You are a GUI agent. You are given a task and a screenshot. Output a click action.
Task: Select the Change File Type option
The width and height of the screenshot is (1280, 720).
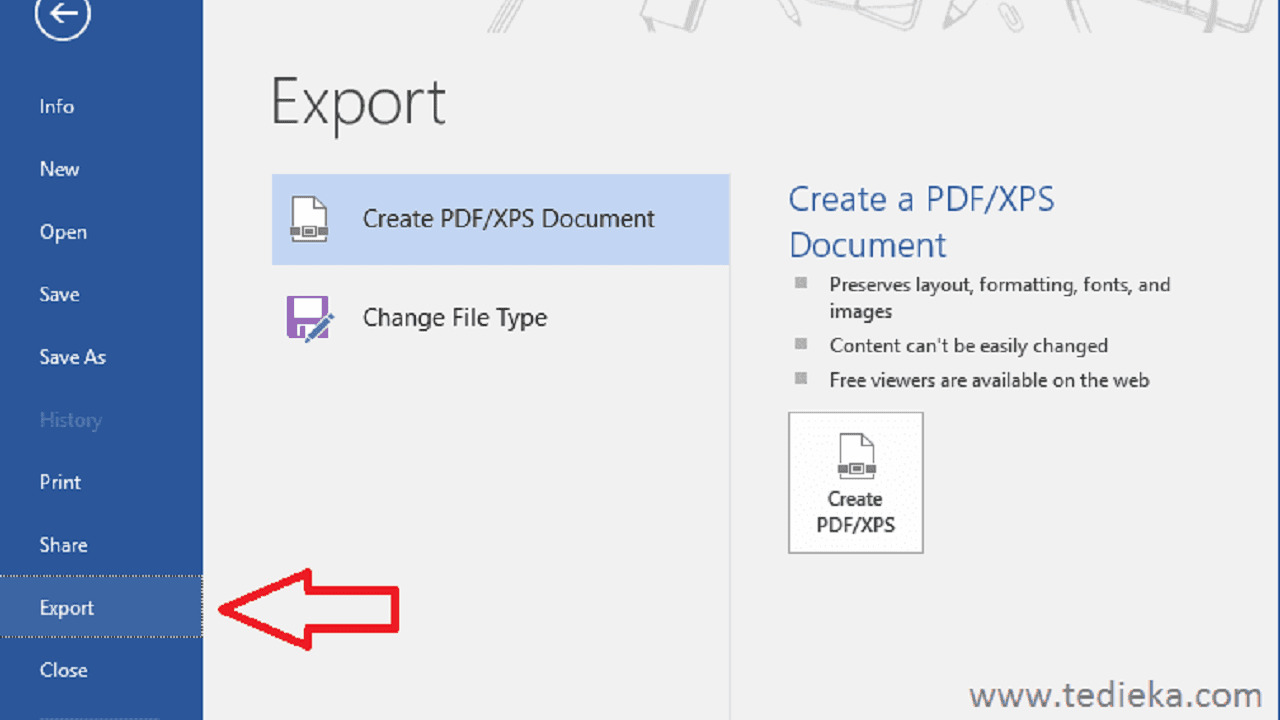coord(455,317)
